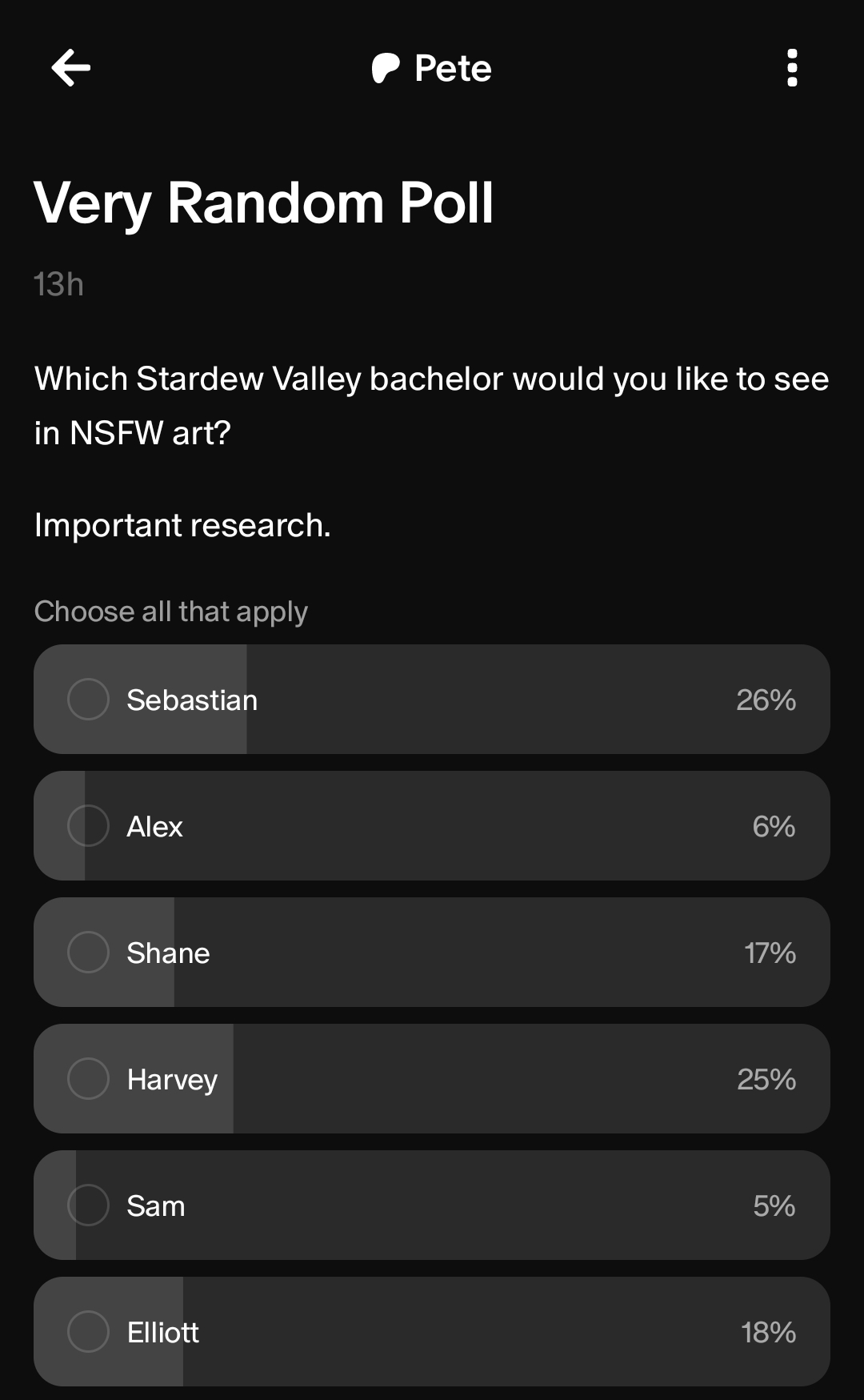Tap the 13h post timestamp
This screenshot has height=1400, width=864.
(x=58, y=284)
